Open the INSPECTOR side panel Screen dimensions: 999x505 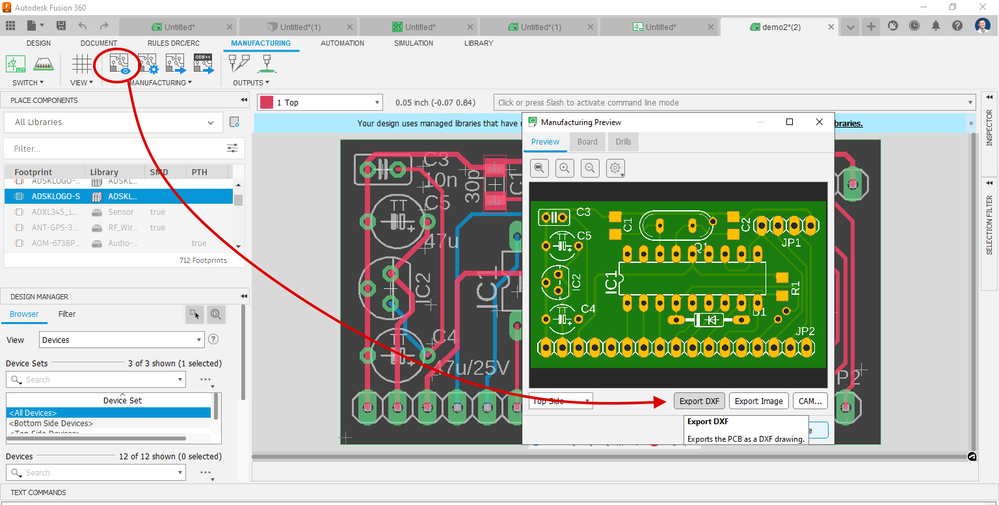989,127
